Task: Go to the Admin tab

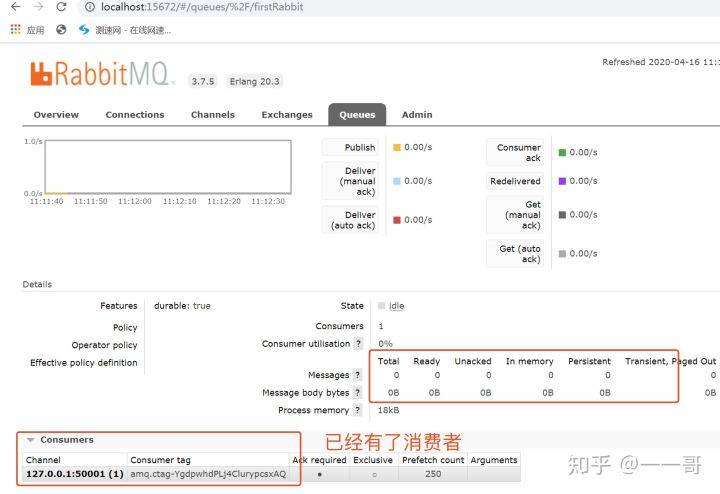Action: click(x=417, y=115)
